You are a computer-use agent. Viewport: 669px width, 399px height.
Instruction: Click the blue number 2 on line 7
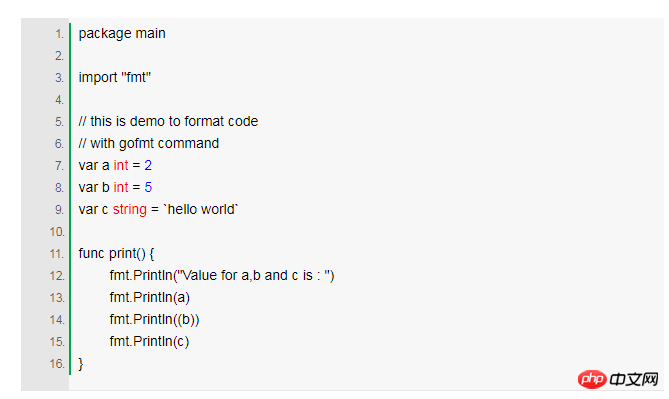148,166
